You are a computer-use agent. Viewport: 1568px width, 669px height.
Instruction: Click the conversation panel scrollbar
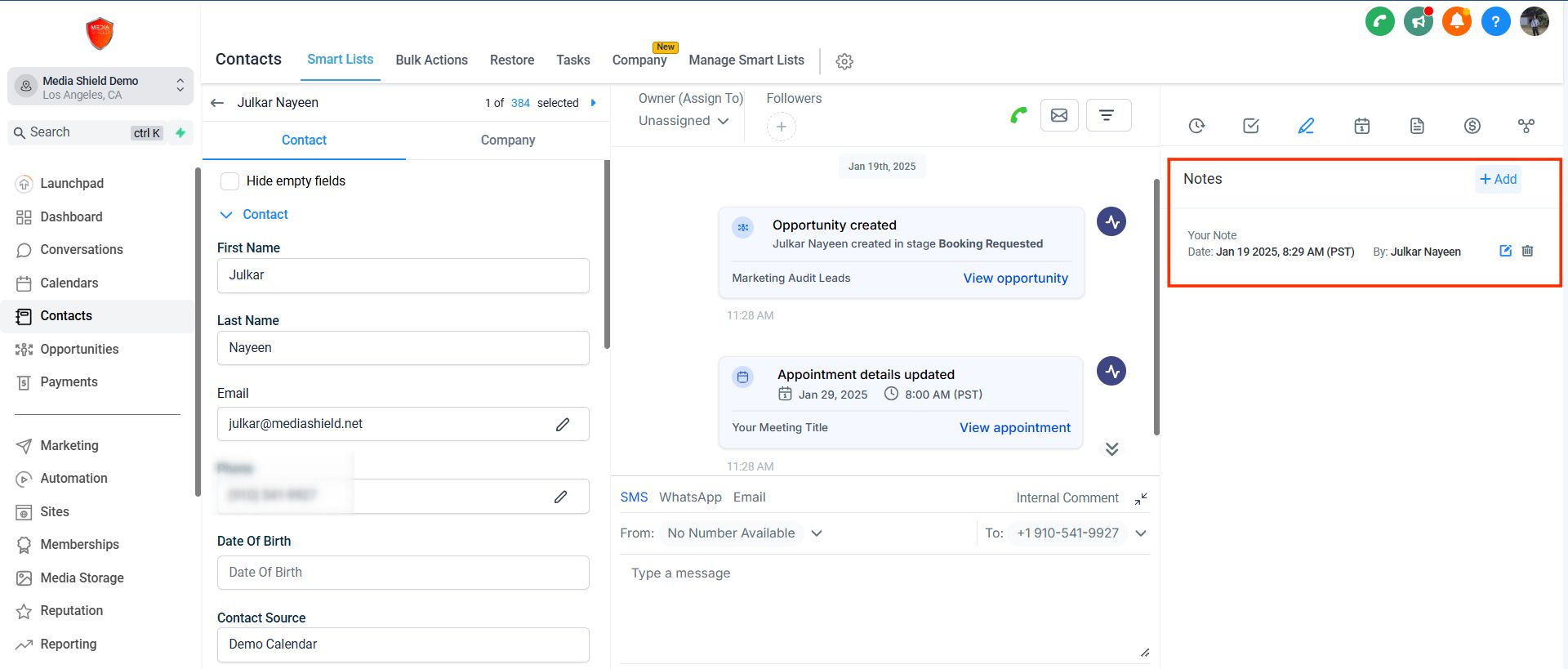pos(1156,307)
